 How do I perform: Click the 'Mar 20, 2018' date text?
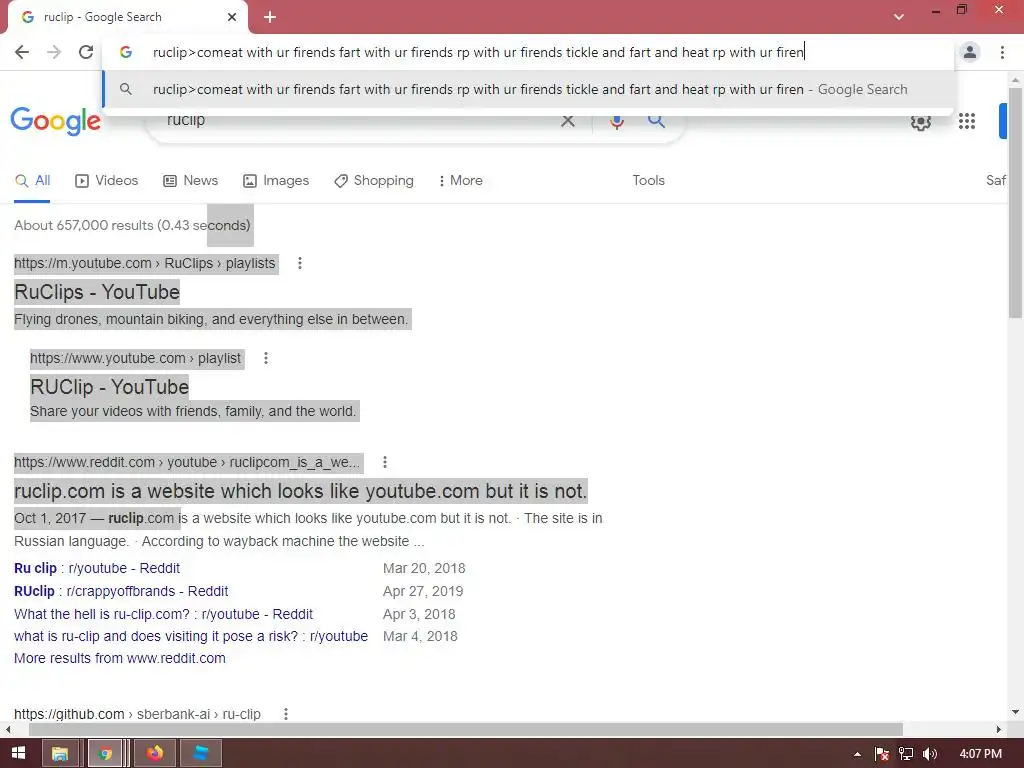424,568
